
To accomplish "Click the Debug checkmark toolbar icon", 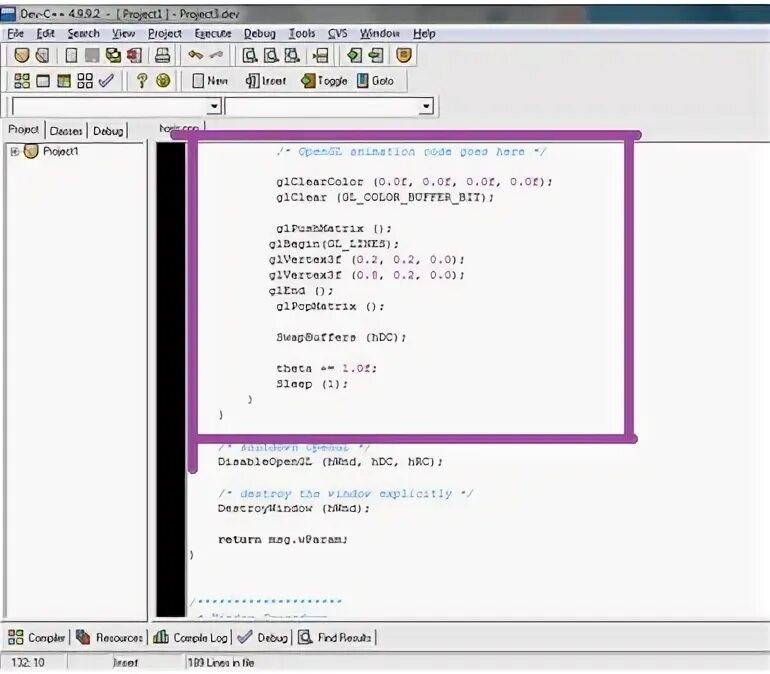I will click(x=106, y=81).
